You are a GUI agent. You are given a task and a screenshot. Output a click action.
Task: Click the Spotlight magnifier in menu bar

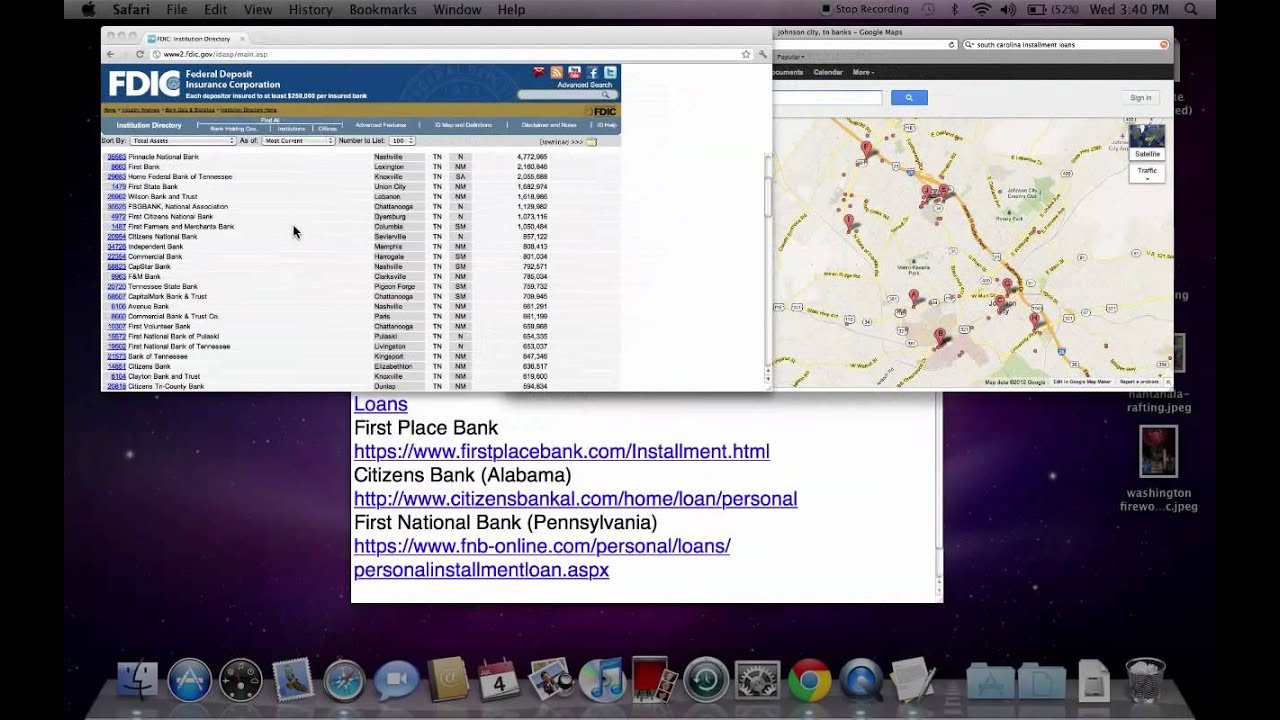pos(1191,9)
